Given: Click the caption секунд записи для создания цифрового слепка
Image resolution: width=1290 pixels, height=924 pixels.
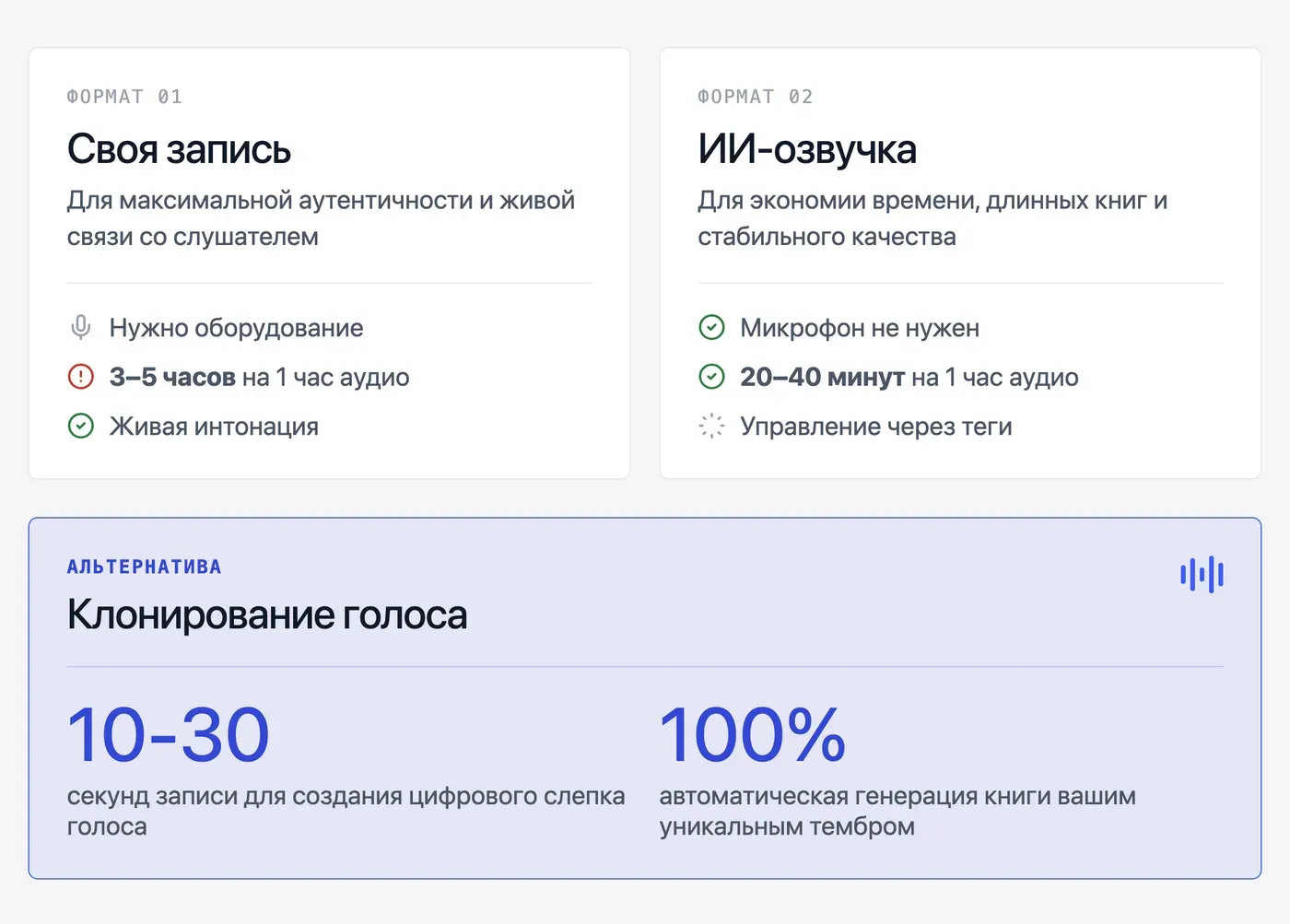Looking at the screenshot, I should coord(346,811).
